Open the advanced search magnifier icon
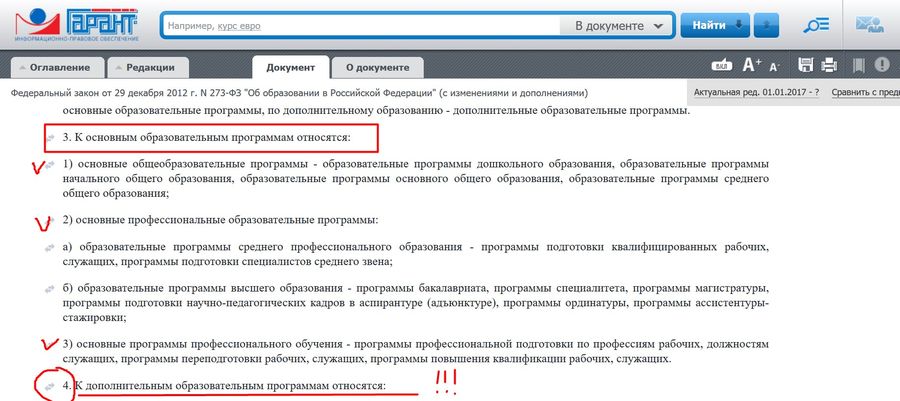Image resolution: width=900 pixels, height=401 pixels. 816,25
